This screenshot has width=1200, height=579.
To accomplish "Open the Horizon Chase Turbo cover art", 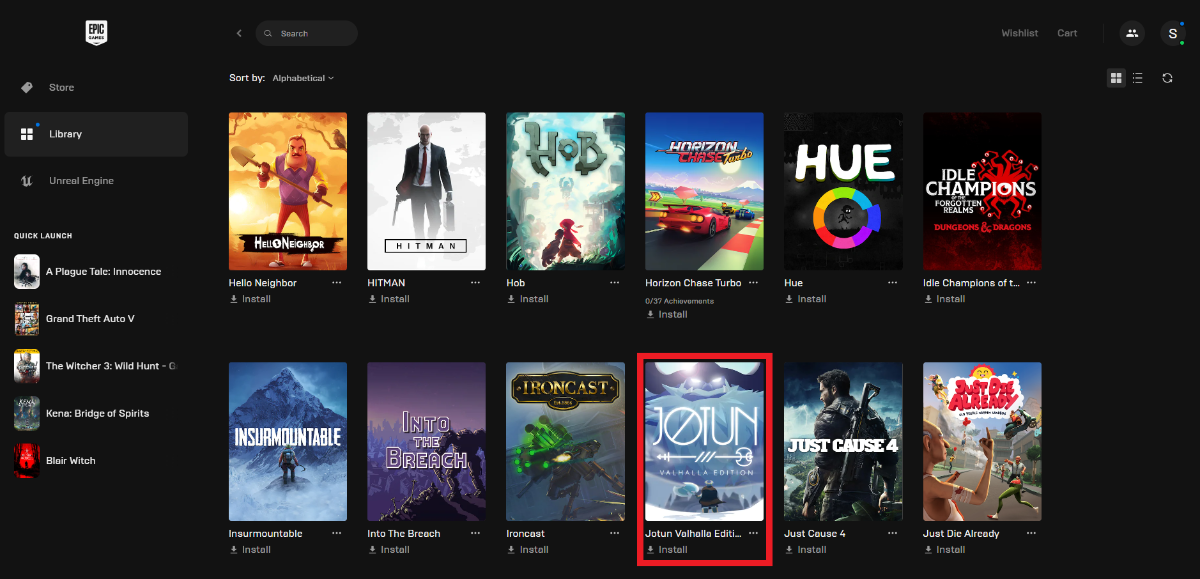I will click(x=704, y=191).
